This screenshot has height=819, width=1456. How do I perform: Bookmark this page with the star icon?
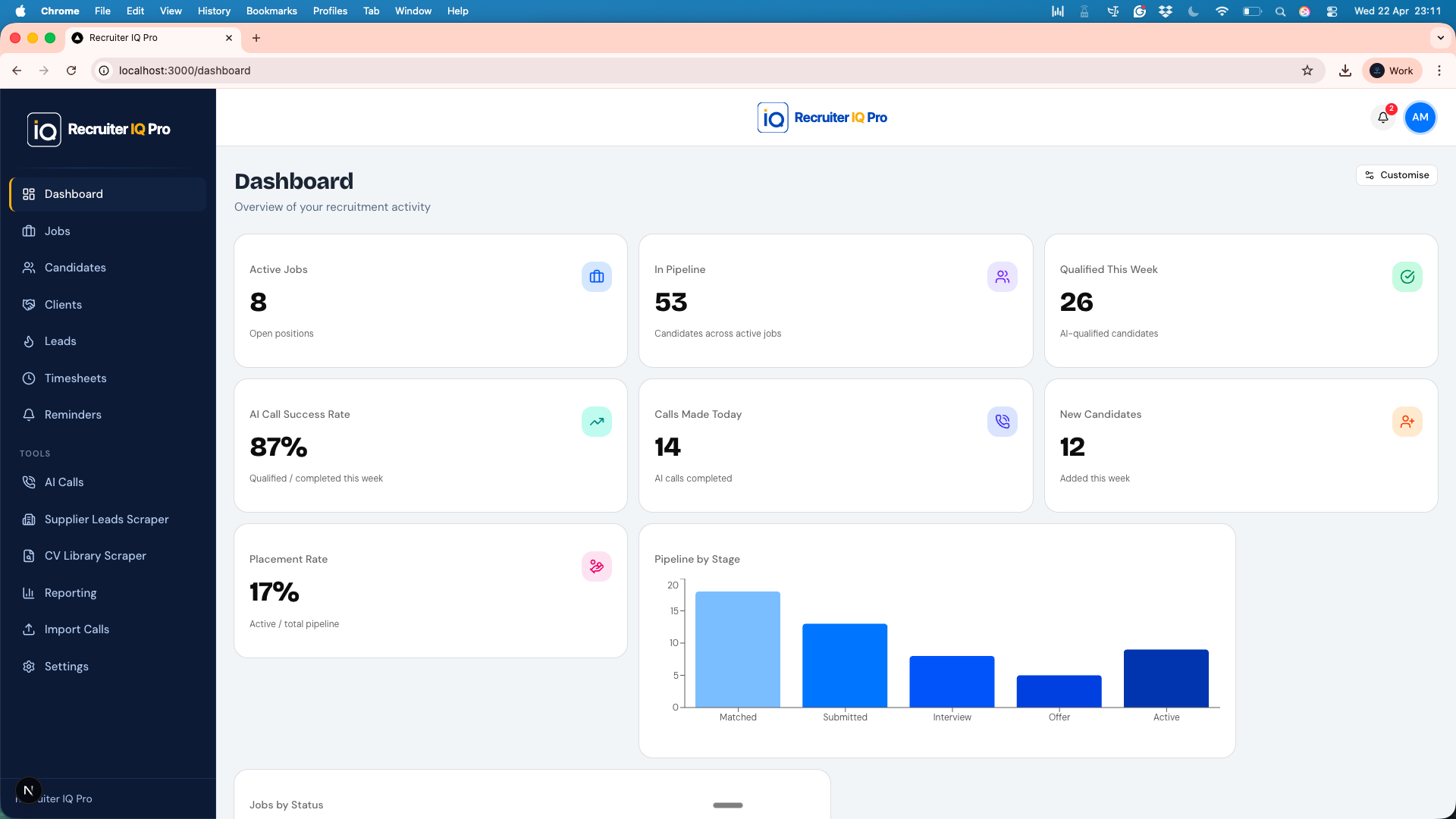tap(1307, 71)
